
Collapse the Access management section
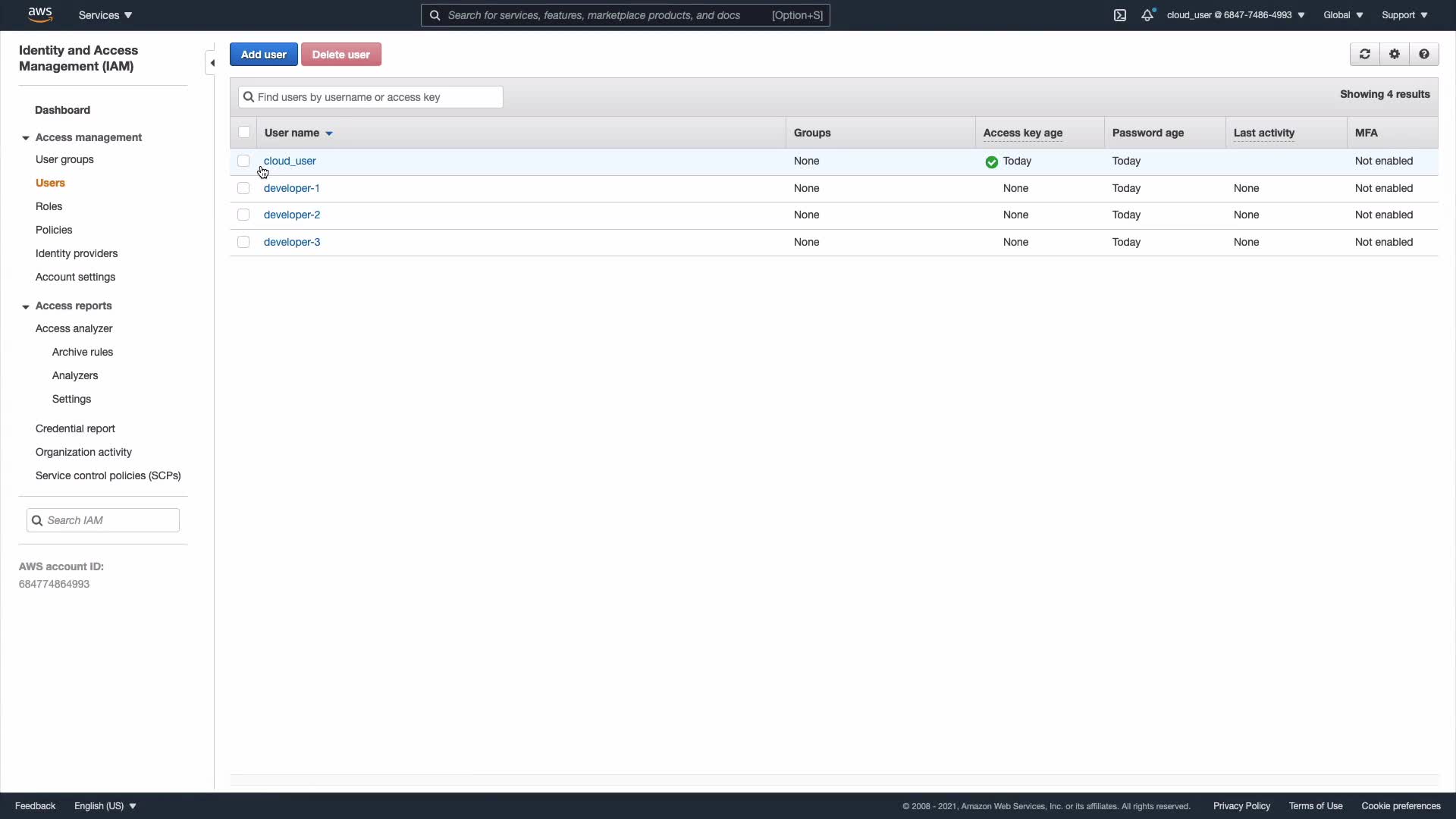pyautogui.click(x=26, y=138)
